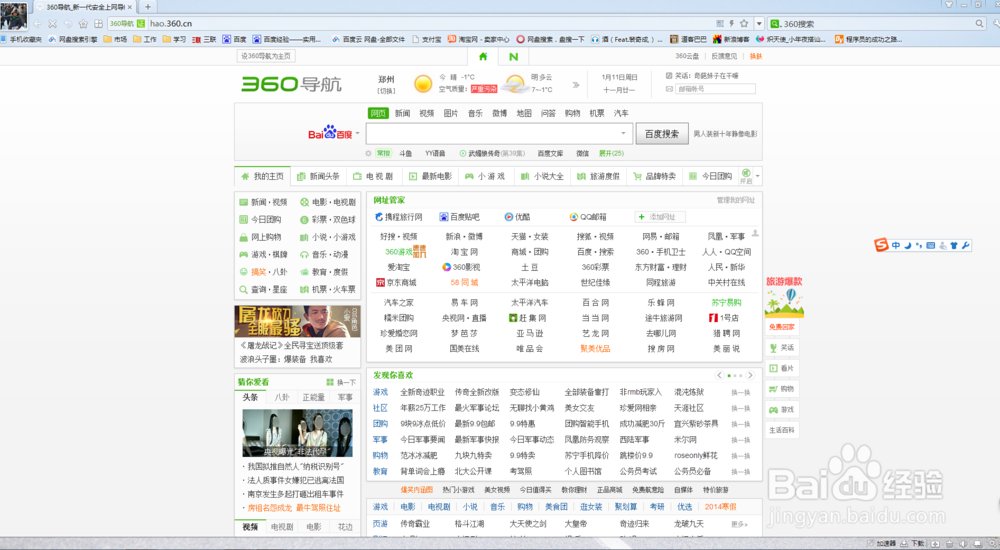Click the browser back arrow

coord(38,24)
